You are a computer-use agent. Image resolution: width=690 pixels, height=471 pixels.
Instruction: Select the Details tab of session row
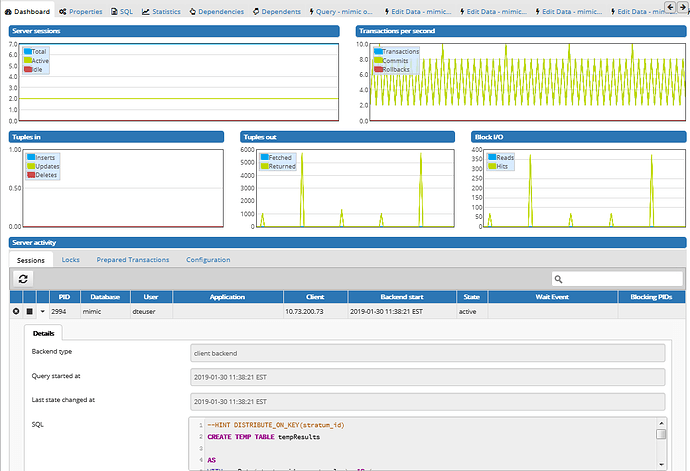pyautogui.click(x=43, y=333)
